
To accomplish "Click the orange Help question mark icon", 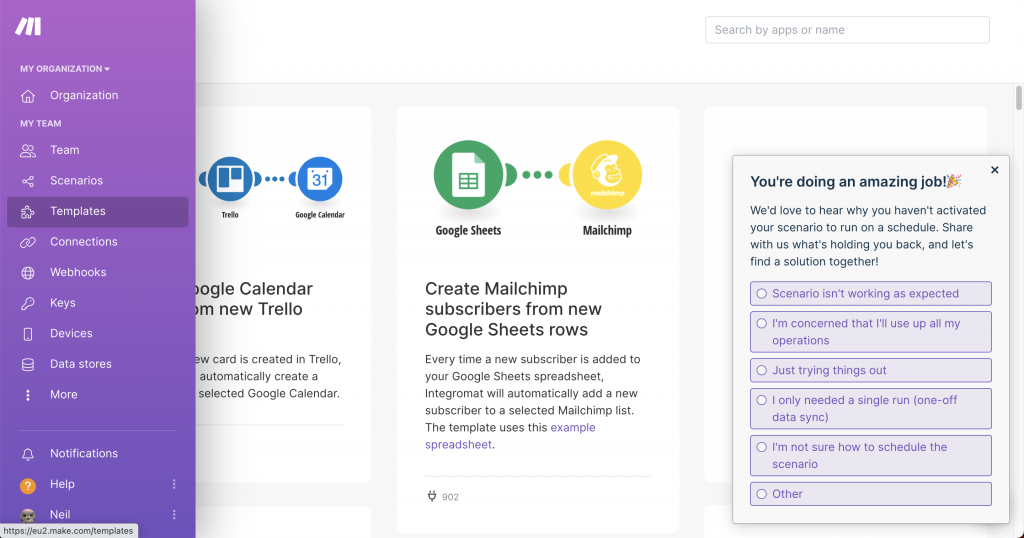I will coord(27,485).
